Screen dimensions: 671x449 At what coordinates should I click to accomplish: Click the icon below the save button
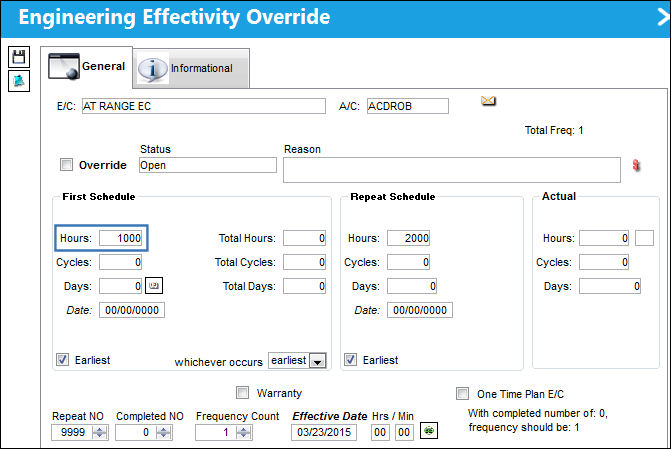coord(19,80)
